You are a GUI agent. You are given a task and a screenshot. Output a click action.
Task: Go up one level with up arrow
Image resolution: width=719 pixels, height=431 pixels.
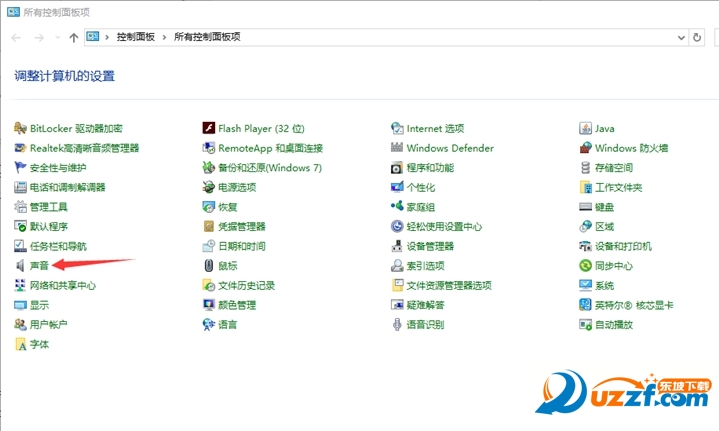pos(74,38)
